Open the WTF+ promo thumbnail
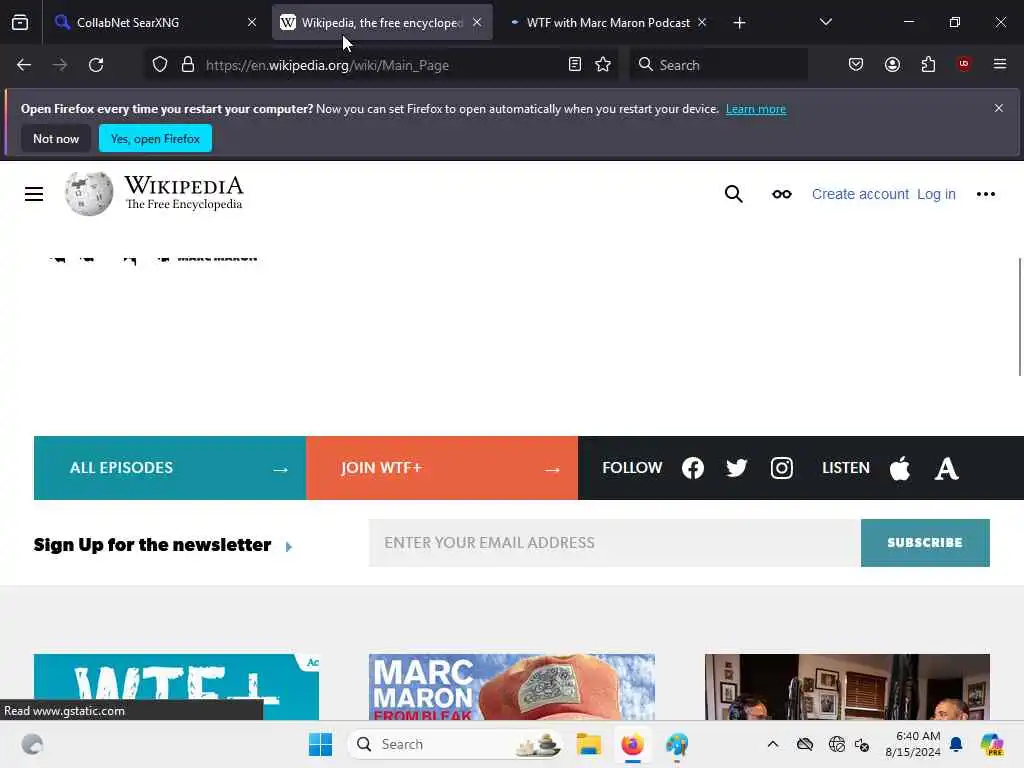The width and height of the screenshot is (1024, 768). pyautogui.click(x=176, y=687)
